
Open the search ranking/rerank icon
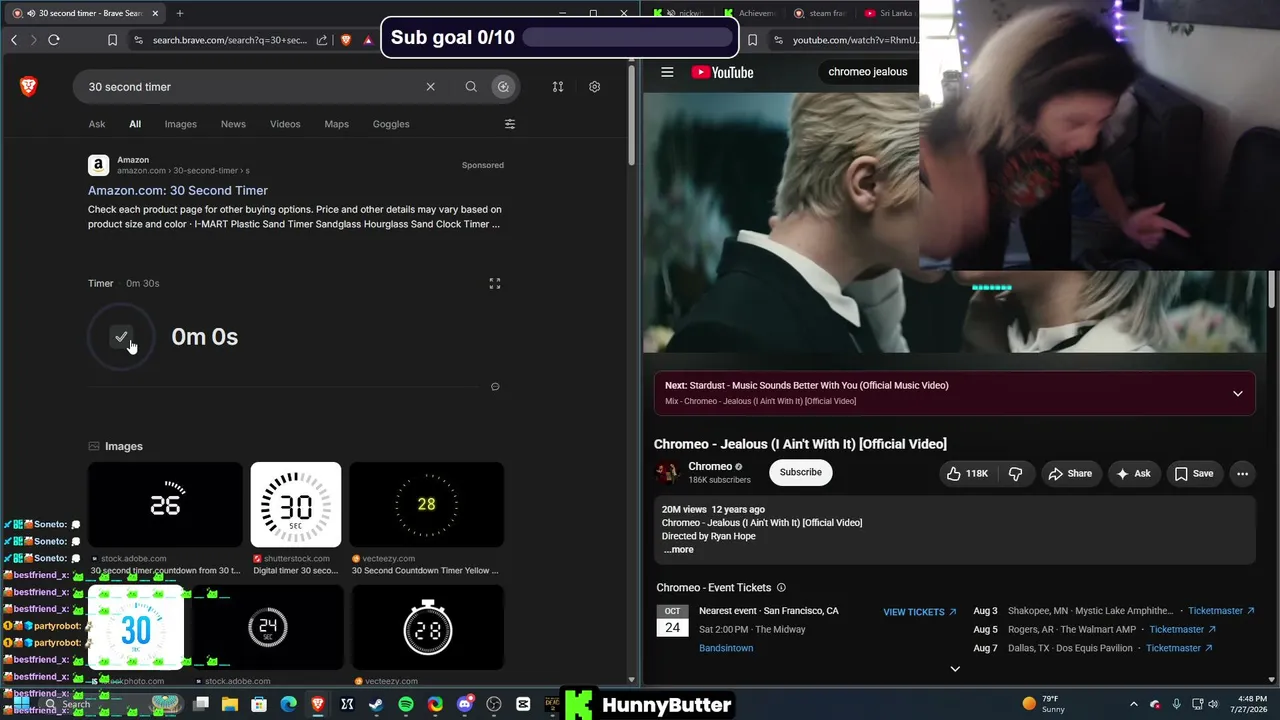tap(558, 87)
